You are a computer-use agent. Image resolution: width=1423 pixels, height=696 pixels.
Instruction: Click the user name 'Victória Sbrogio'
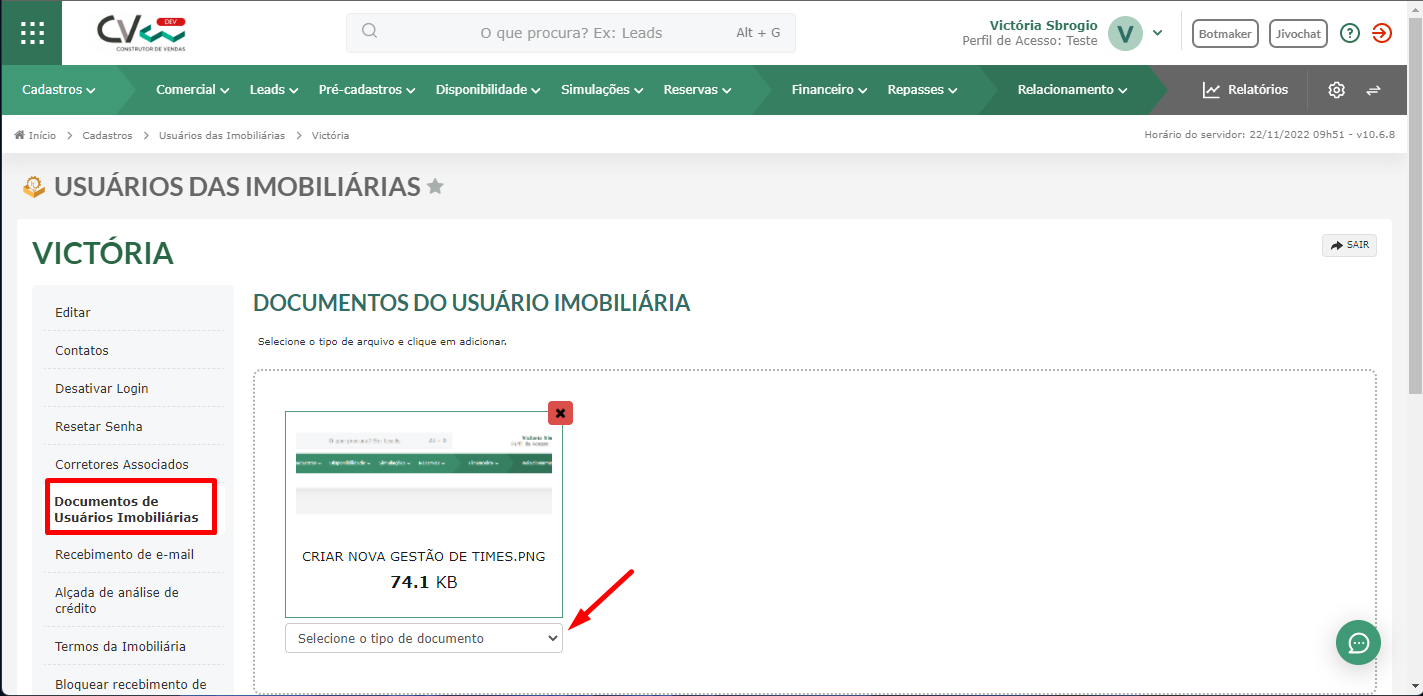(1043, 25)
